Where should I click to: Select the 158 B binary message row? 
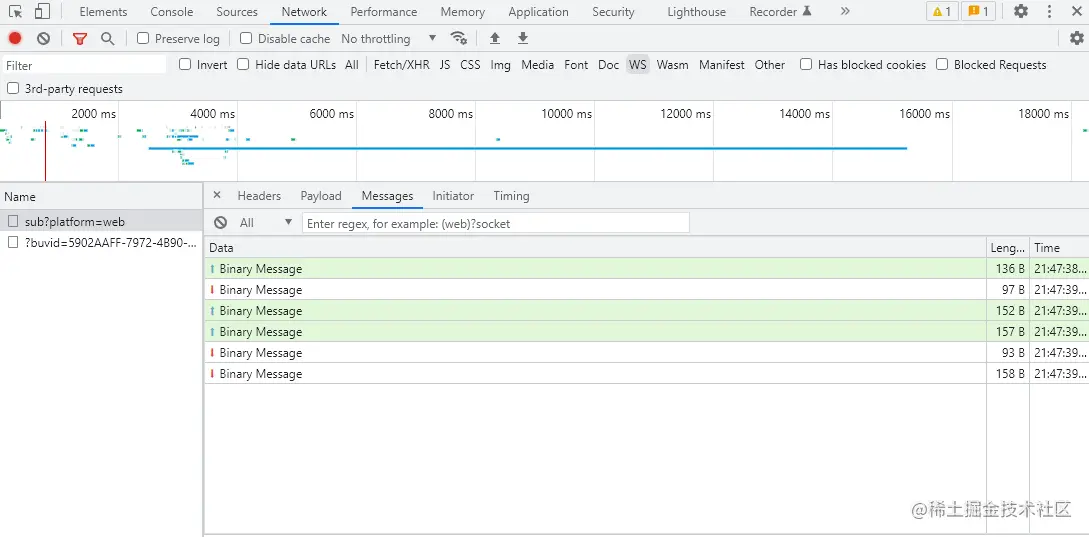click(646, 374)
